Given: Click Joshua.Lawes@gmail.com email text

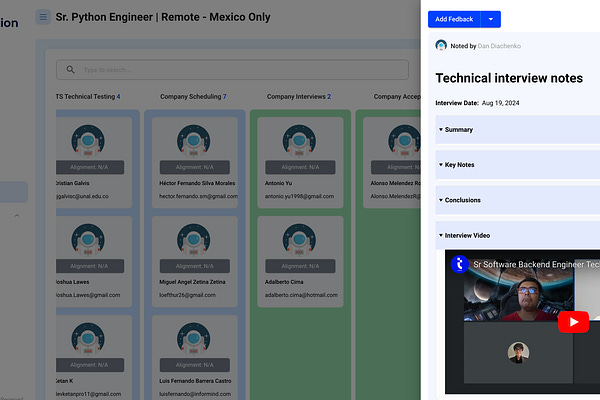Looking at the screenshot, I should pos(88,295).
